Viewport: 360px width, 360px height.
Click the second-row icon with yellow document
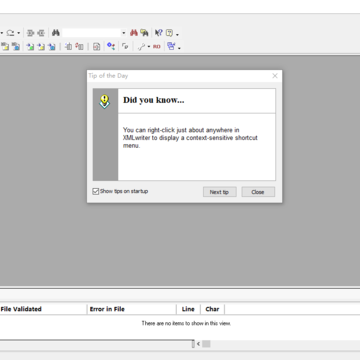5,46
